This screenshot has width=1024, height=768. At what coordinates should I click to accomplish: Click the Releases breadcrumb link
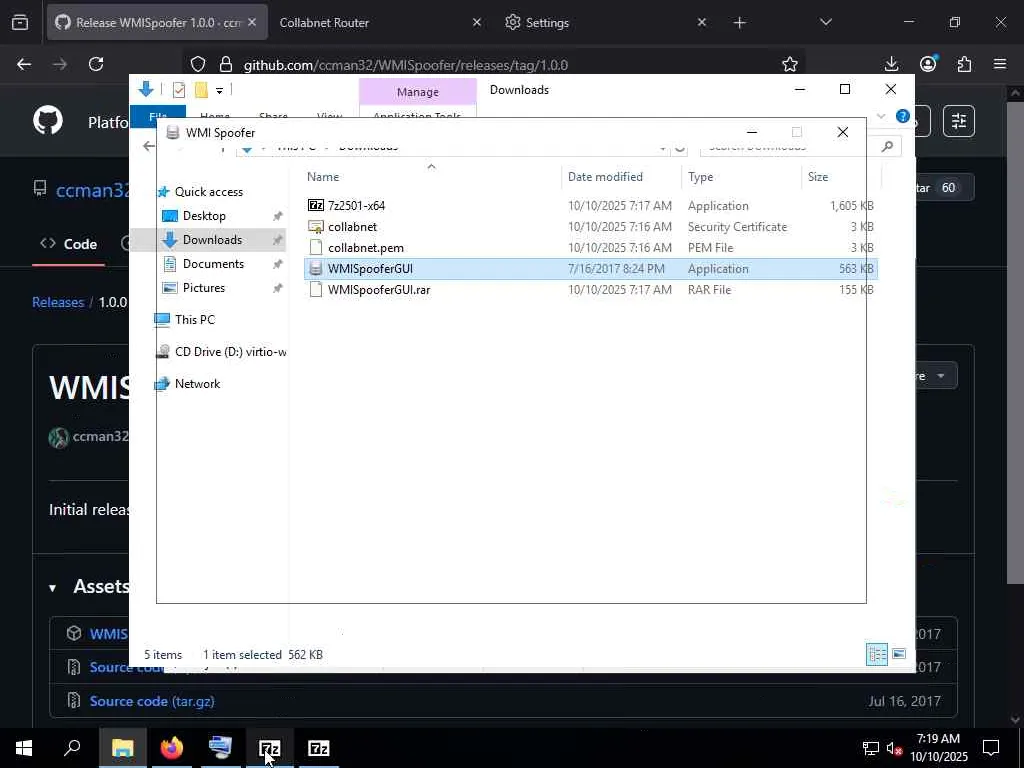coord(58,302)
